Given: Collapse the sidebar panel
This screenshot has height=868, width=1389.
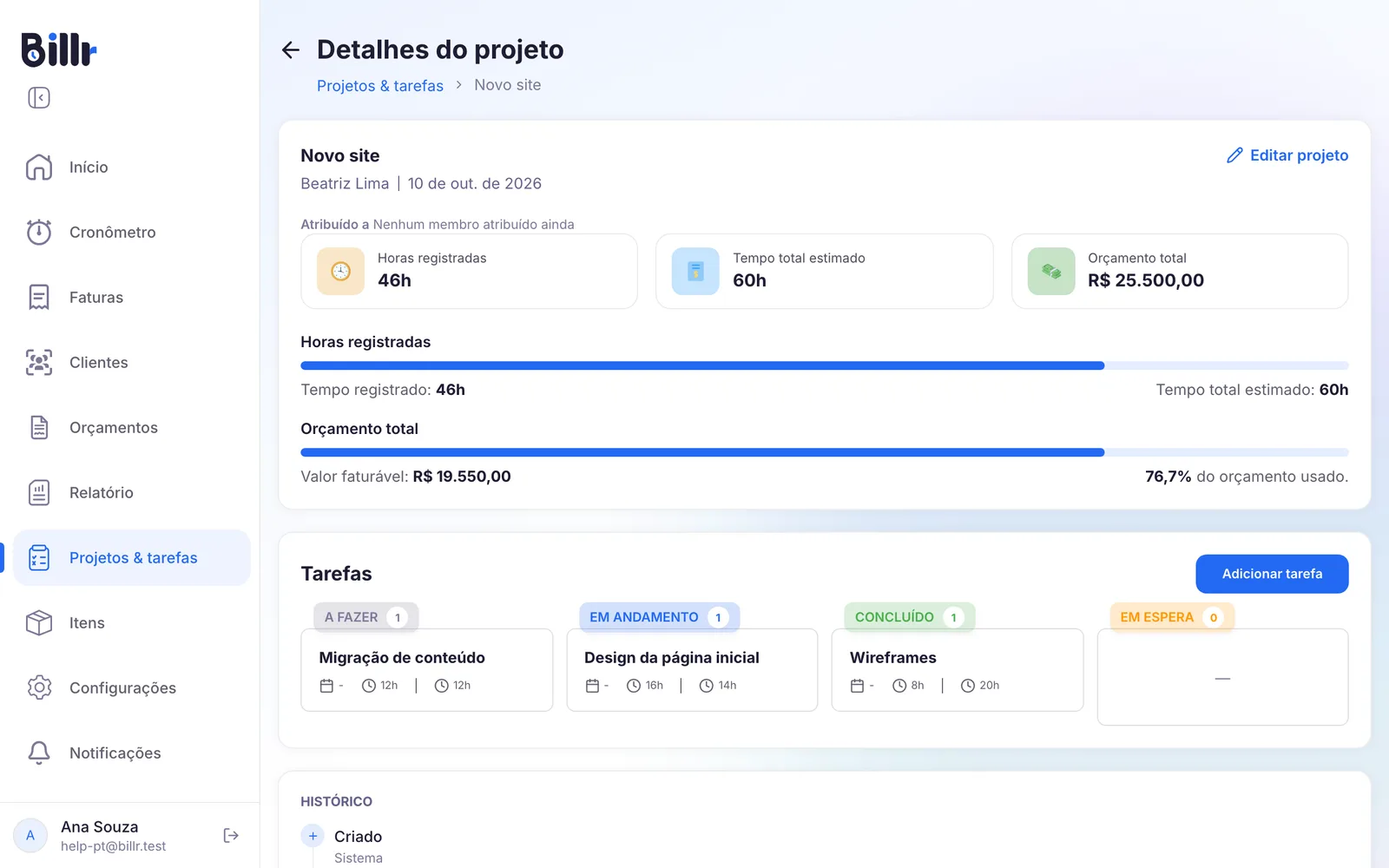Looking at the screenshot, I should point(39,97).
